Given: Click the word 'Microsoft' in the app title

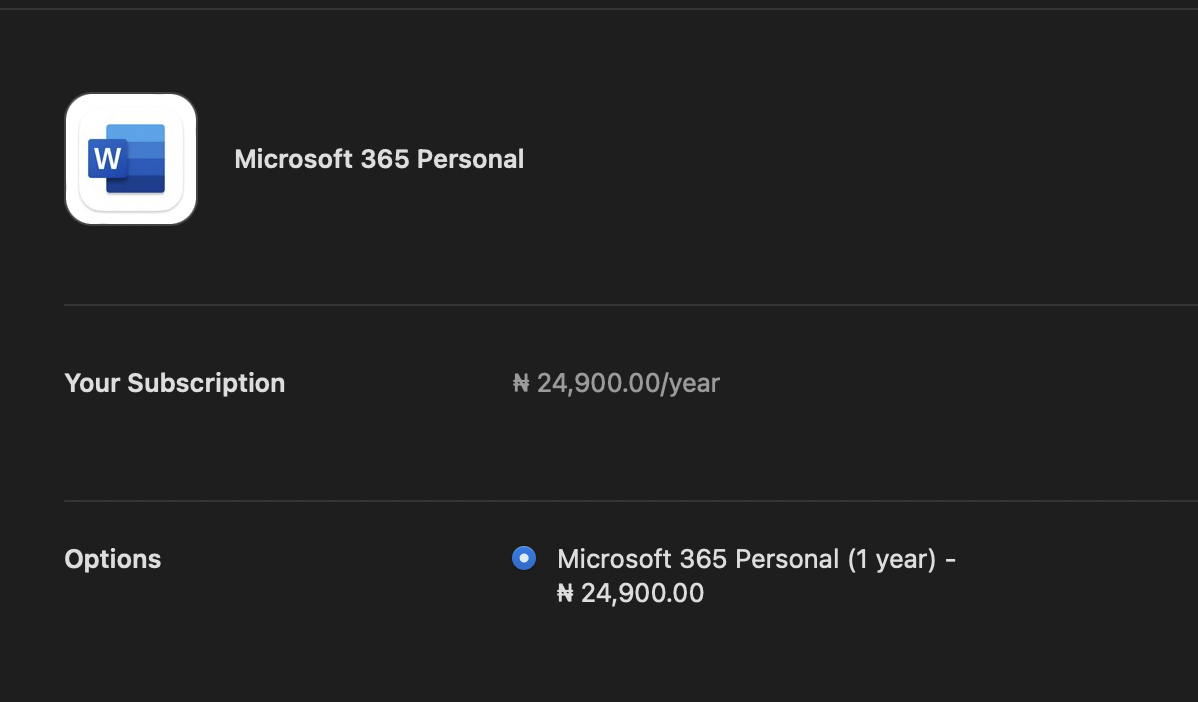Looking at the screenshot, I should click(x=293, y=159).
